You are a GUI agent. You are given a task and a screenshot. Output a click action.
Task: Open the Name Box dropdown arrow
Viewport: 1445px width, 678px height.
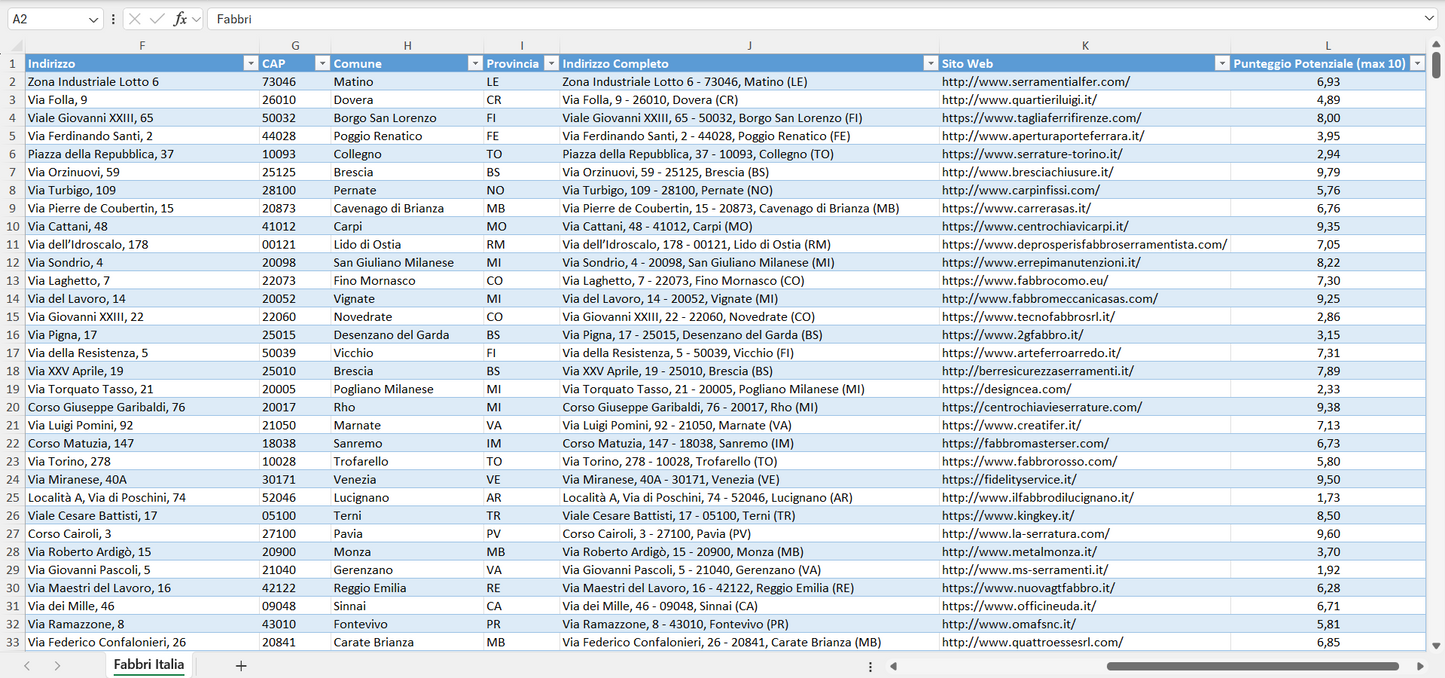(96, 18)
